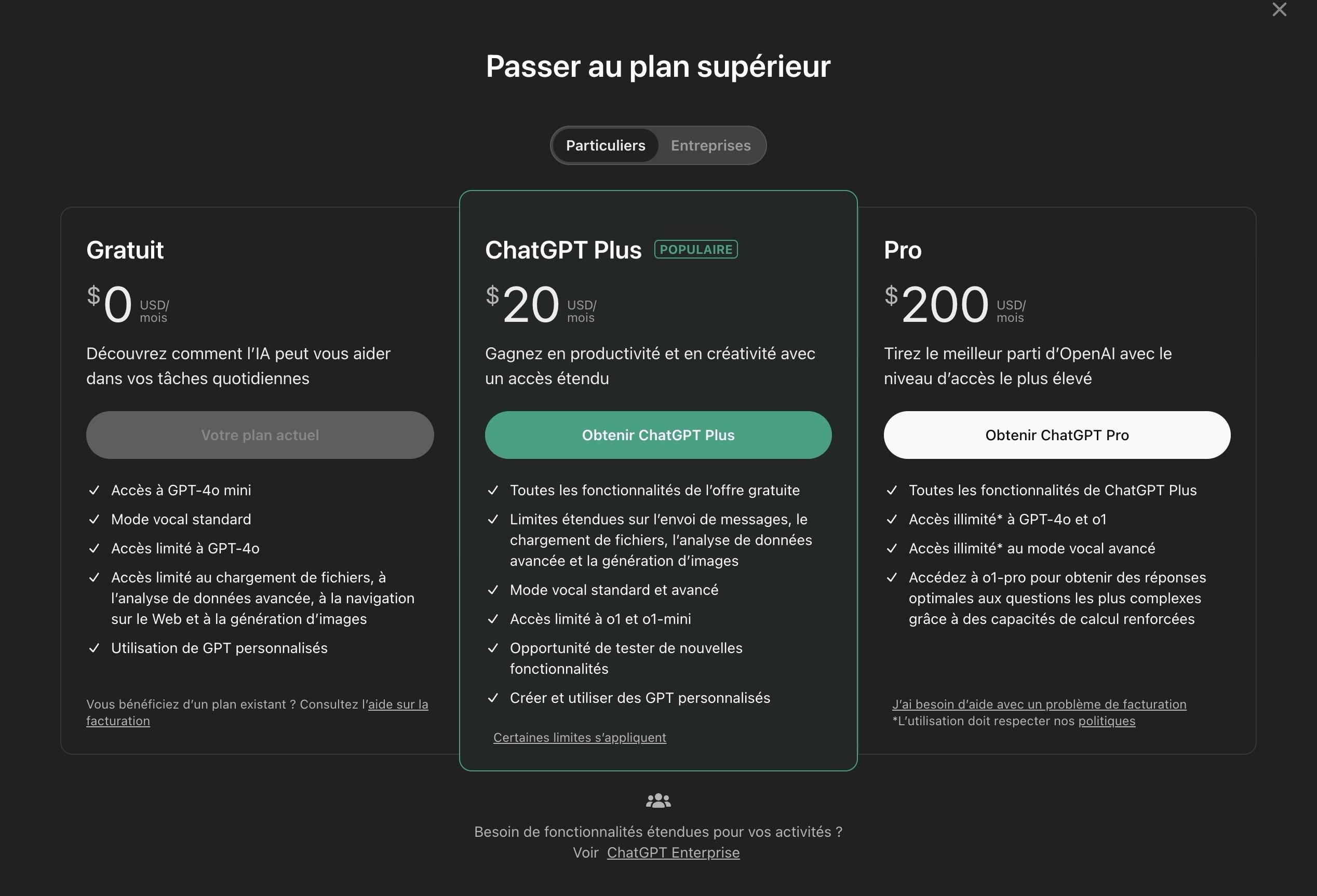The width and height of the screenshot is (1317, 896).
Task: Click the POPULAIRE badge on ChatGPT Plus
Action: [696, 249]
